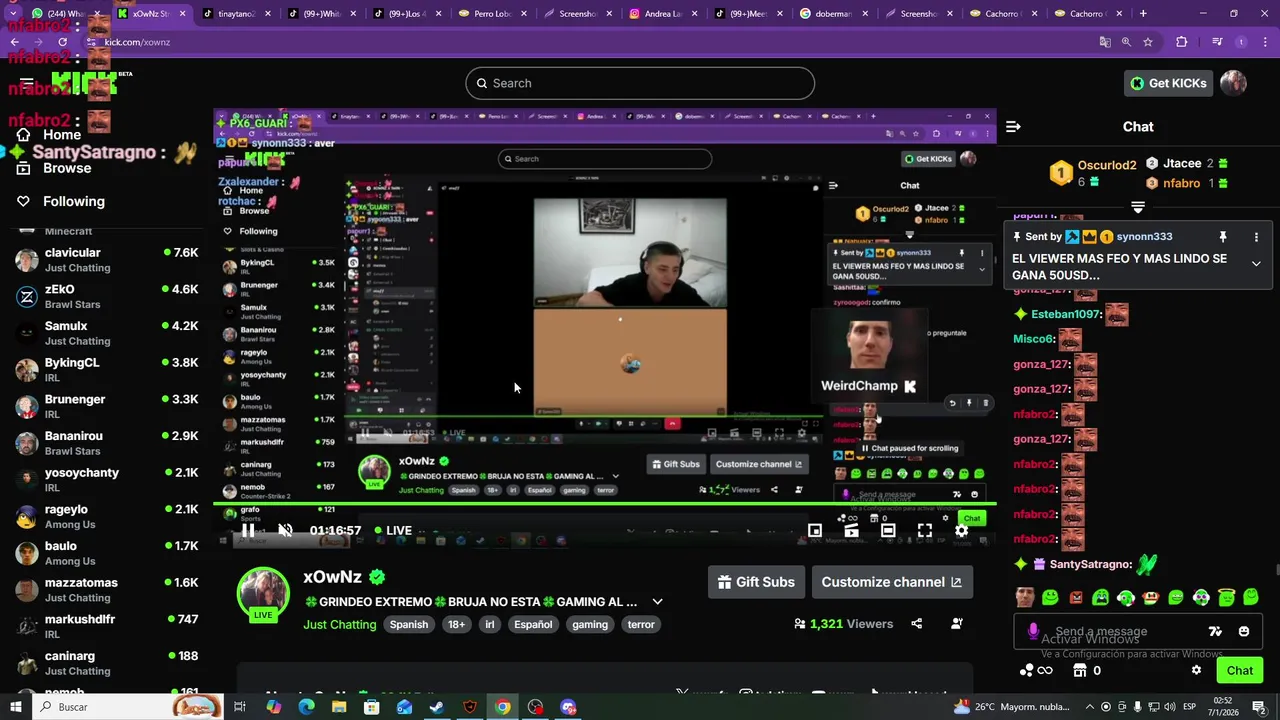1280x720 pixels.
Task: Open Oscurlod2 top gifter entry
Action: (1093, 173)
